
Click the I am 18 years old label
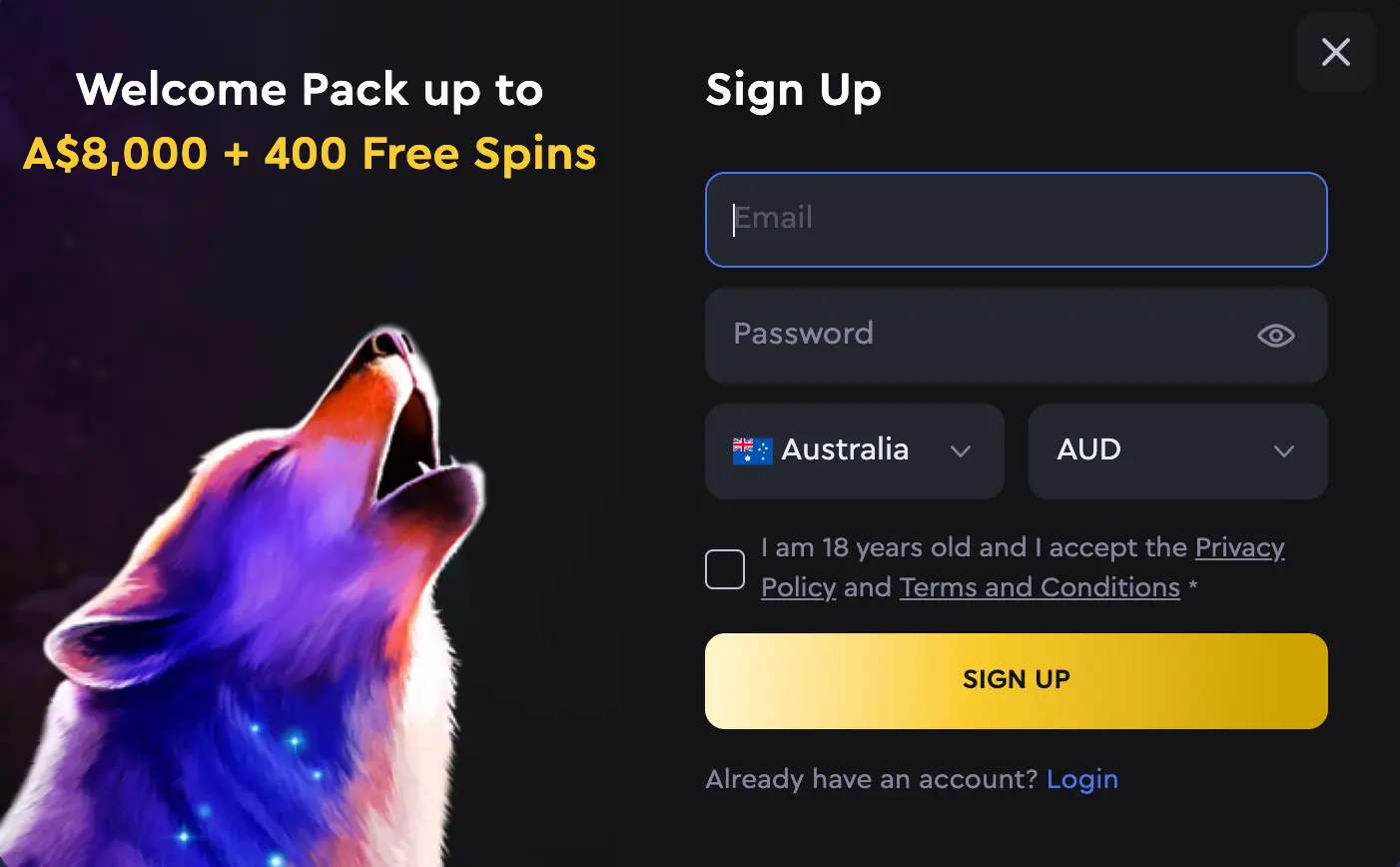[975, 547]
